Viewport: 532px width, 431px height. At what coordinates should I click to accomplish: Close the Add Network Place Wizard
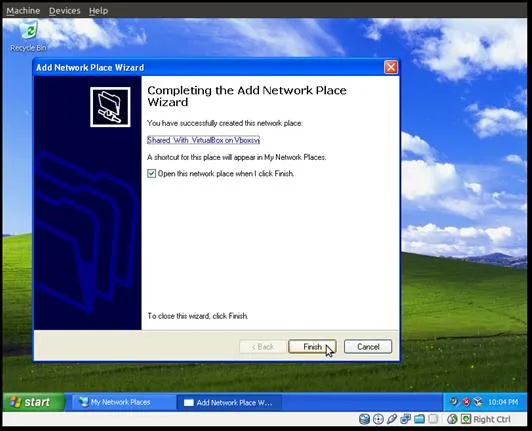391,67
